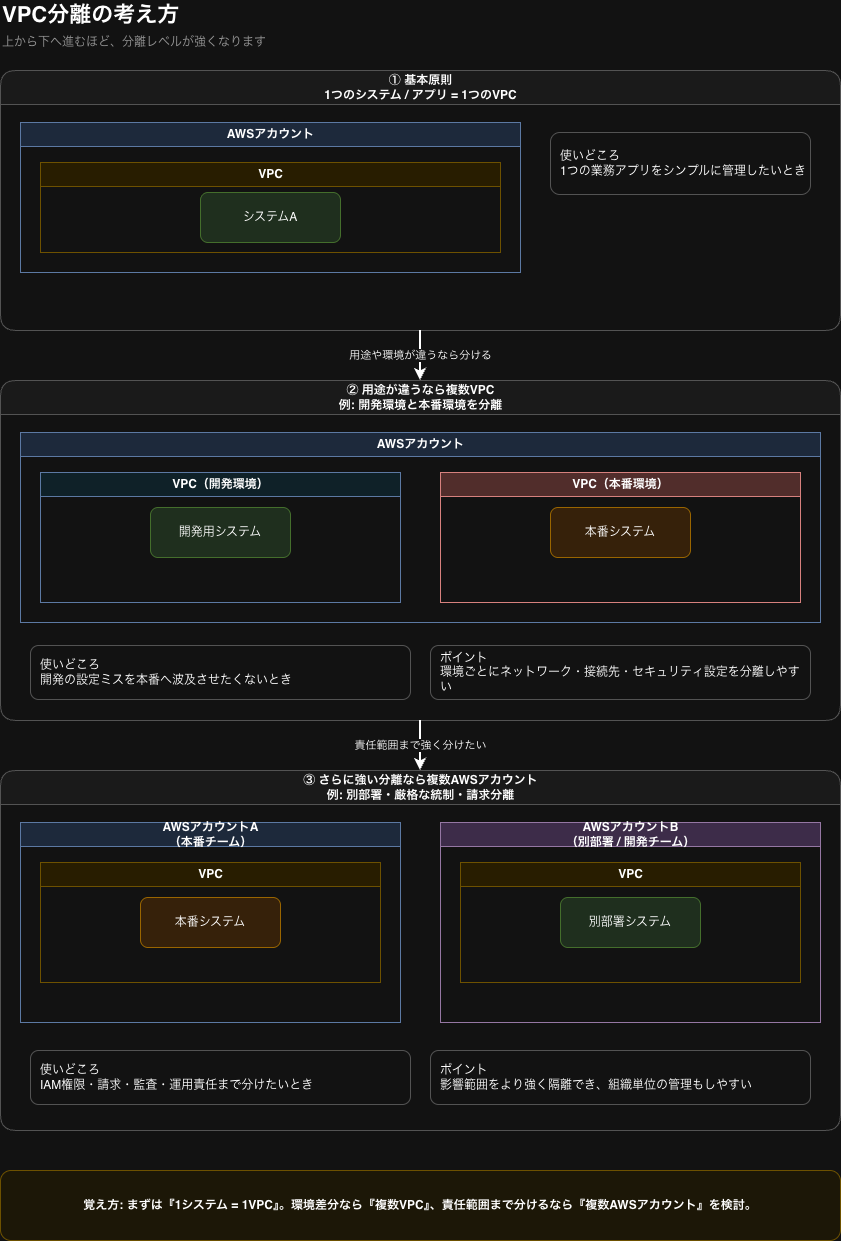841x1241 pixels.
Task: Click the 本番システム node inside AWSアカウントA
Action: 210,922
